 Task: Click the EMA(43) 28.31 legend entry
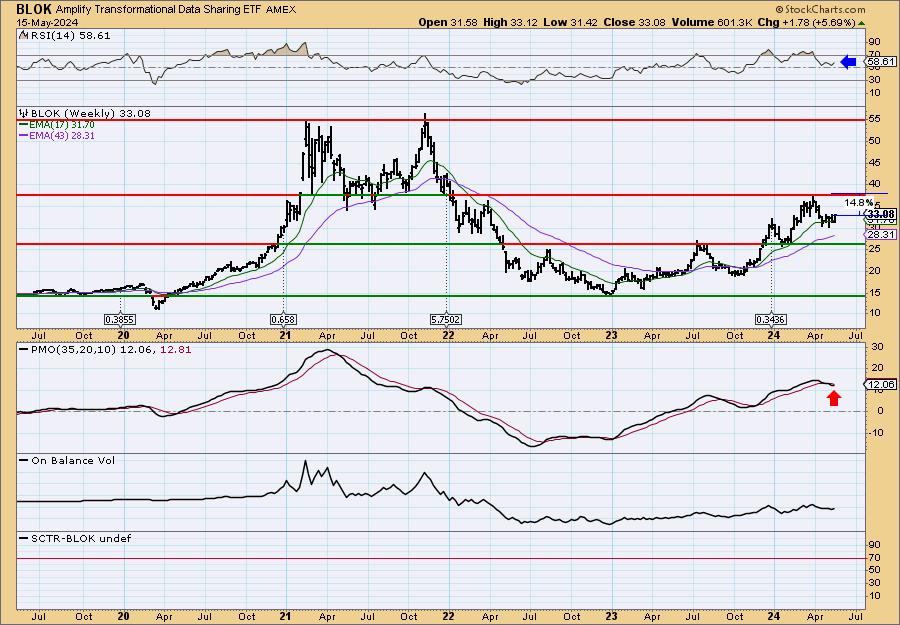tap(57, 135)
